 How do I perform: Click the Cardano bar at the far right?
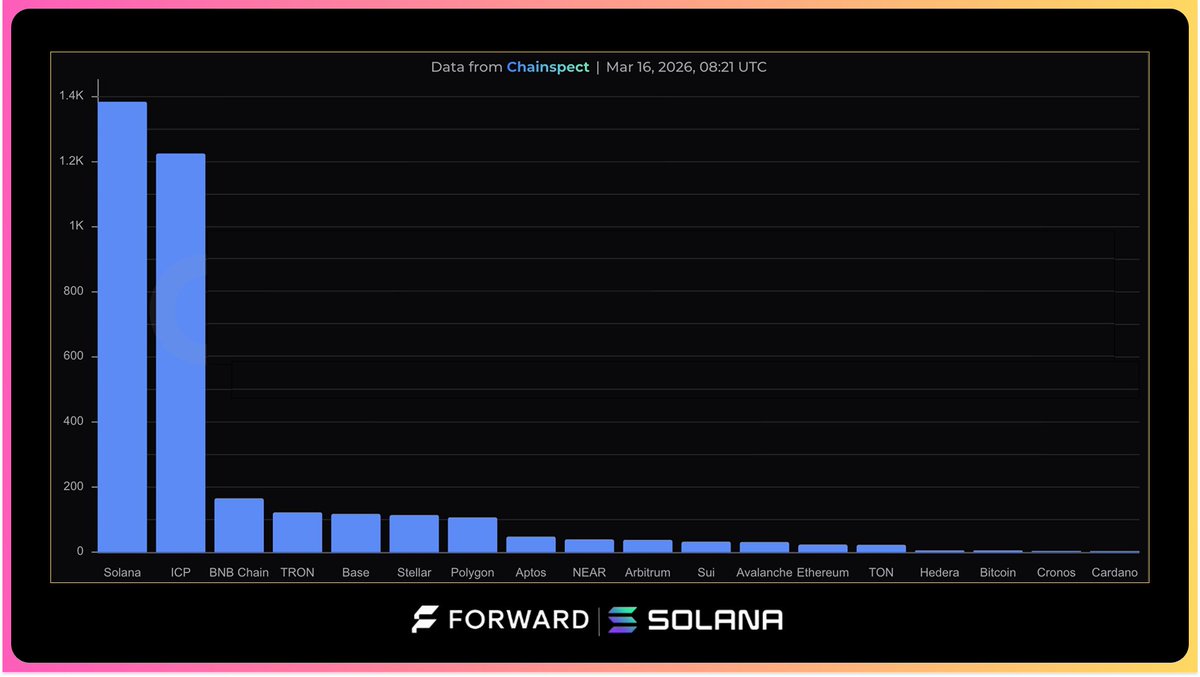pos(1114,551)
